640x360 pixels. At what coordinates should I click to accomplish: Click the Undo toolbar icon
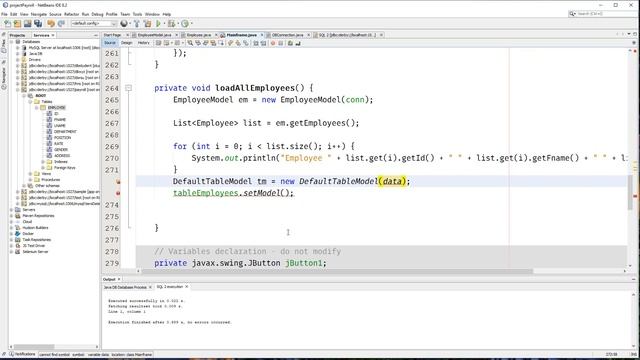tap(51, 24)
